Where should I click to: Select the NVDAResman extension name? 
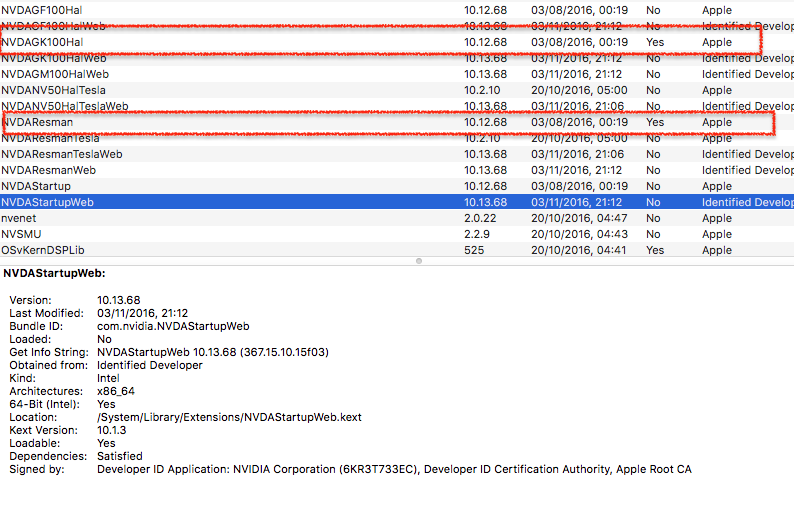[x=38, y=122]
